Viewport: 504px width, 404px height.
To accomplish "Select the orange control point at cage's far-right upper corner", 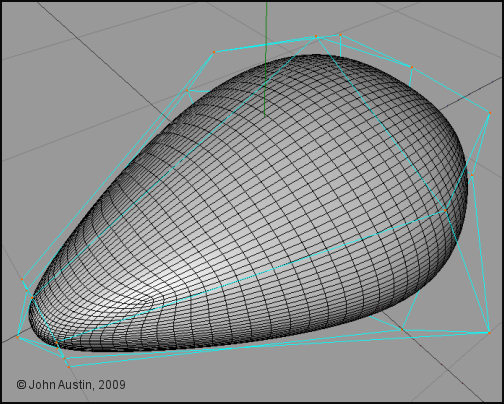I will [490, 113].
